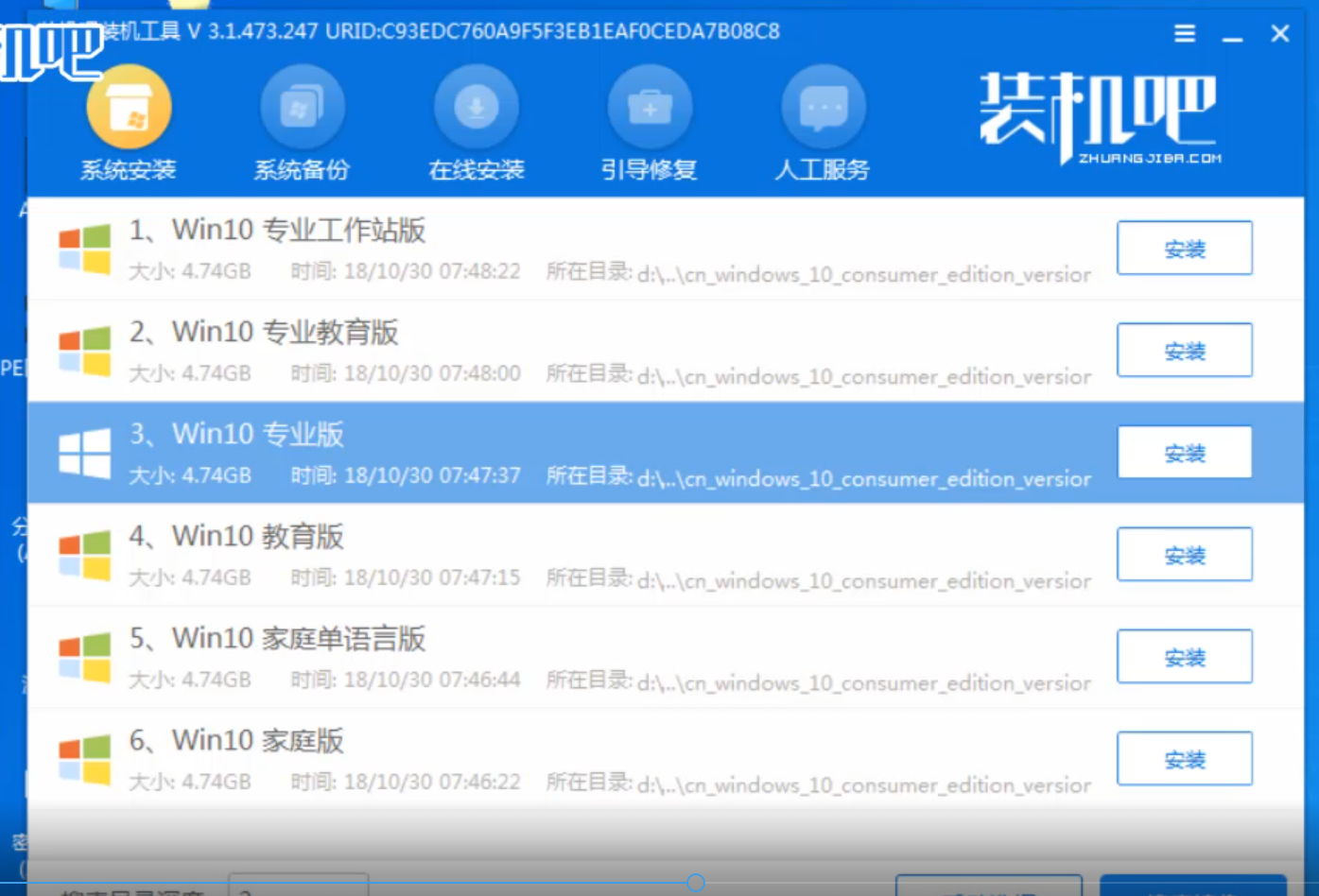Click the Windows logo of Win10 专业工作站版
The height and width of the screenshot is (896, 1319).
[84, 250]
